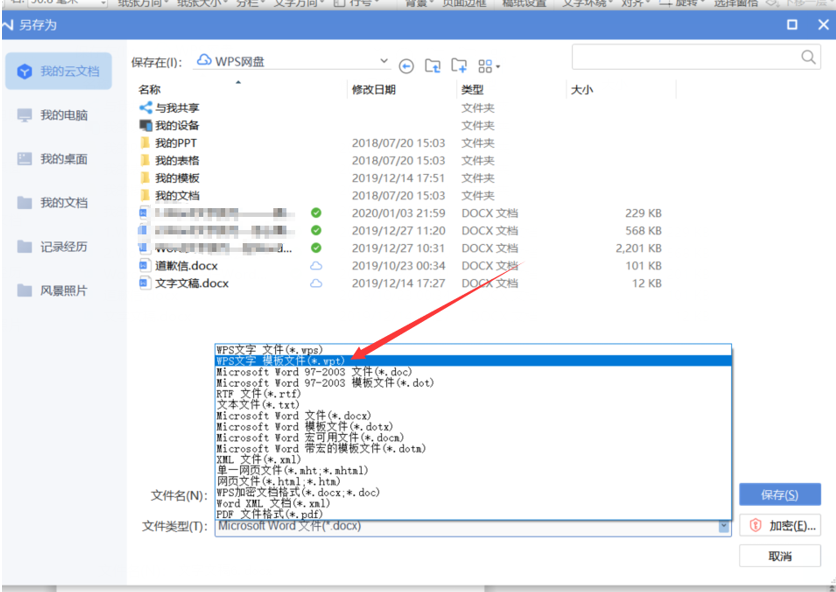Select 单一网页文件(*.mht;*.mhtml) format
836x592 pixels.
[x=473, y=470]
